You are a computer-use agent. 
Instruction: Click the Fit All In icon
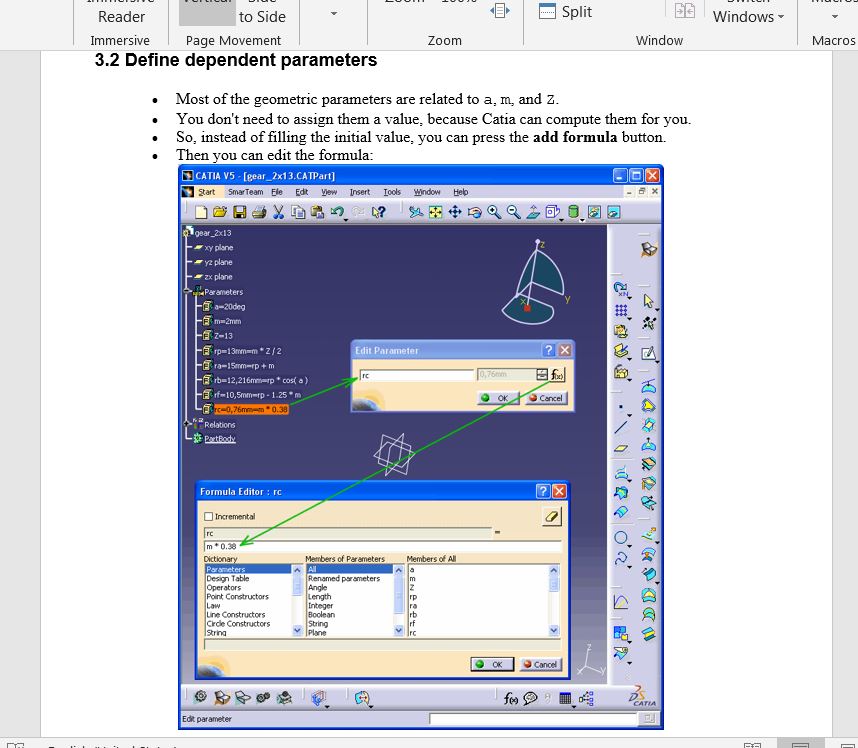(435, 212)
